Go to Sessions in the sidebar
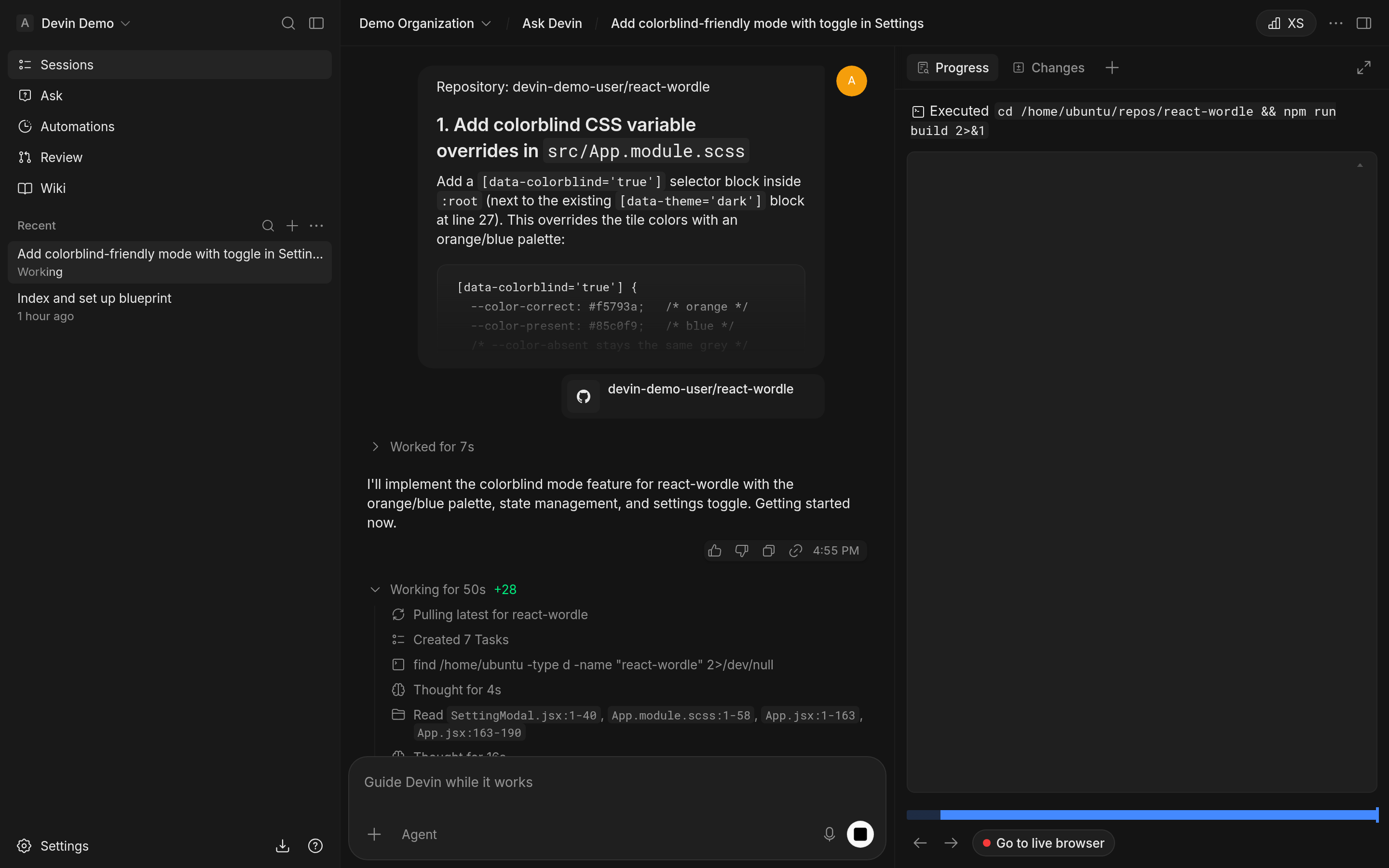The width and height of the screenshot is (1389, 868). (x=170, y=64)
